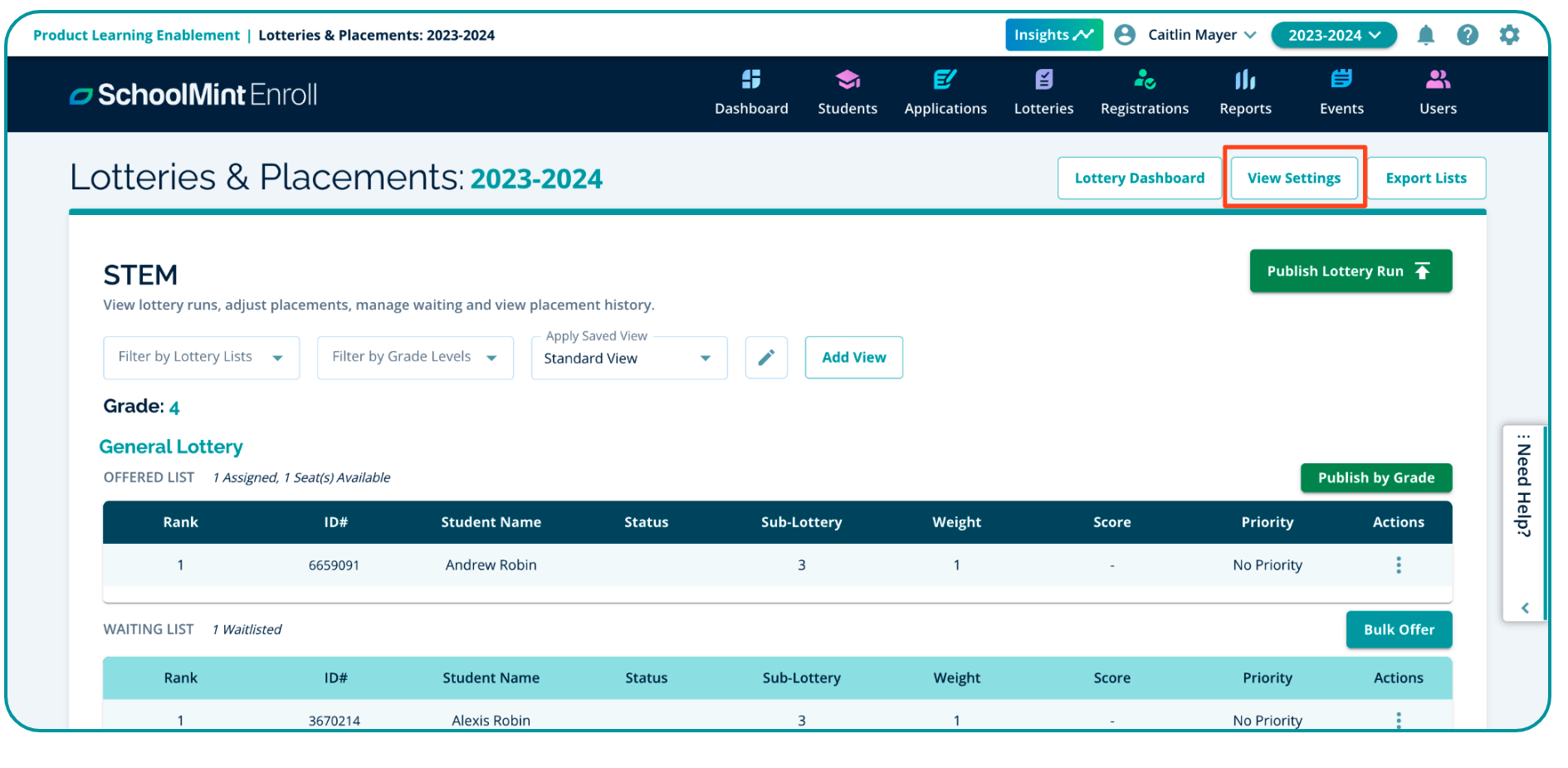The height and width of the screenshot is (768, 1568).
Task: Collapse the Need Help side panel
Action: coord(1524,608)
